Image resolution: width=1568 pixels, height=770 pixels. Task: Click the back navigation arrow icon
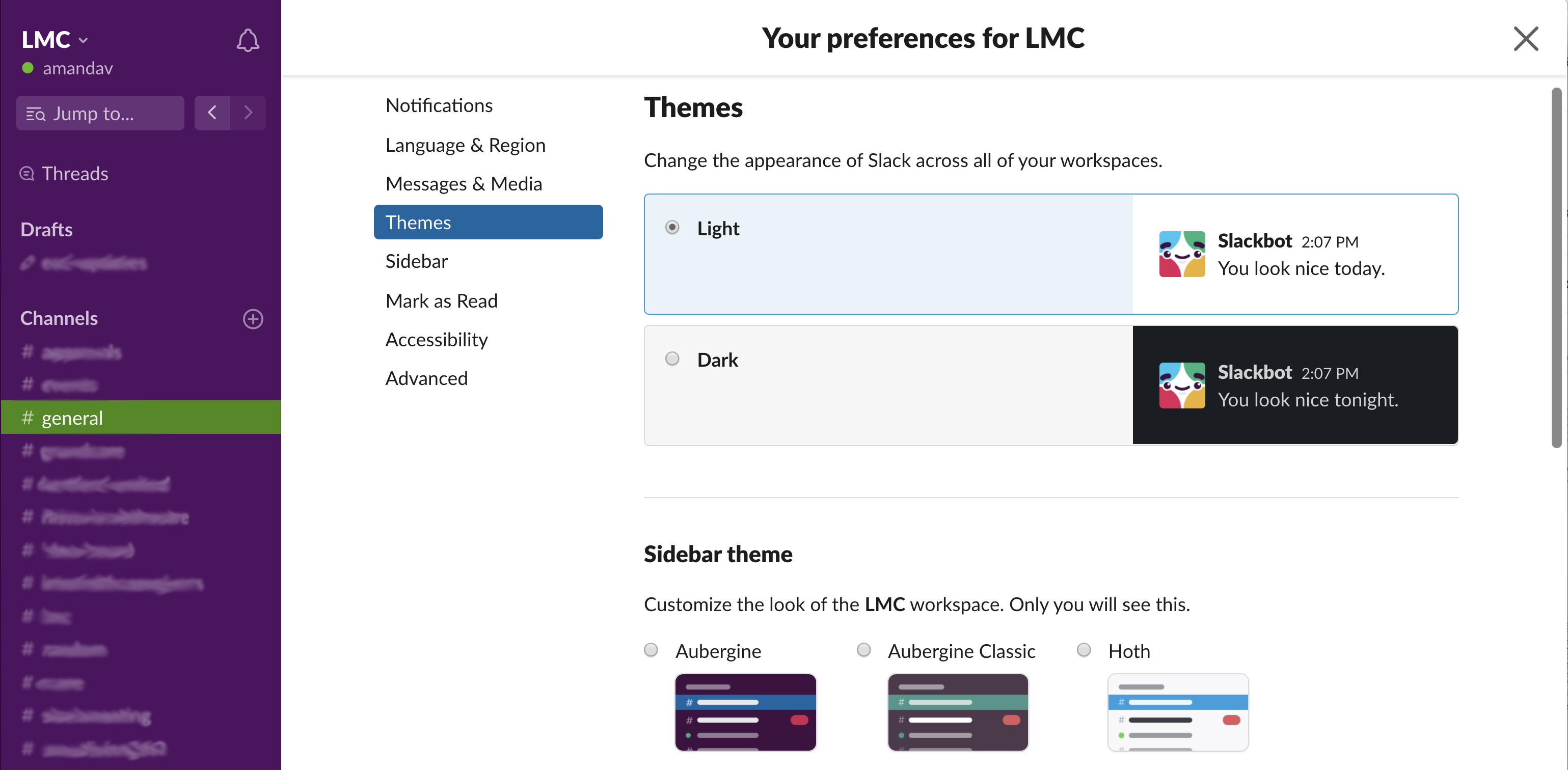212,113
